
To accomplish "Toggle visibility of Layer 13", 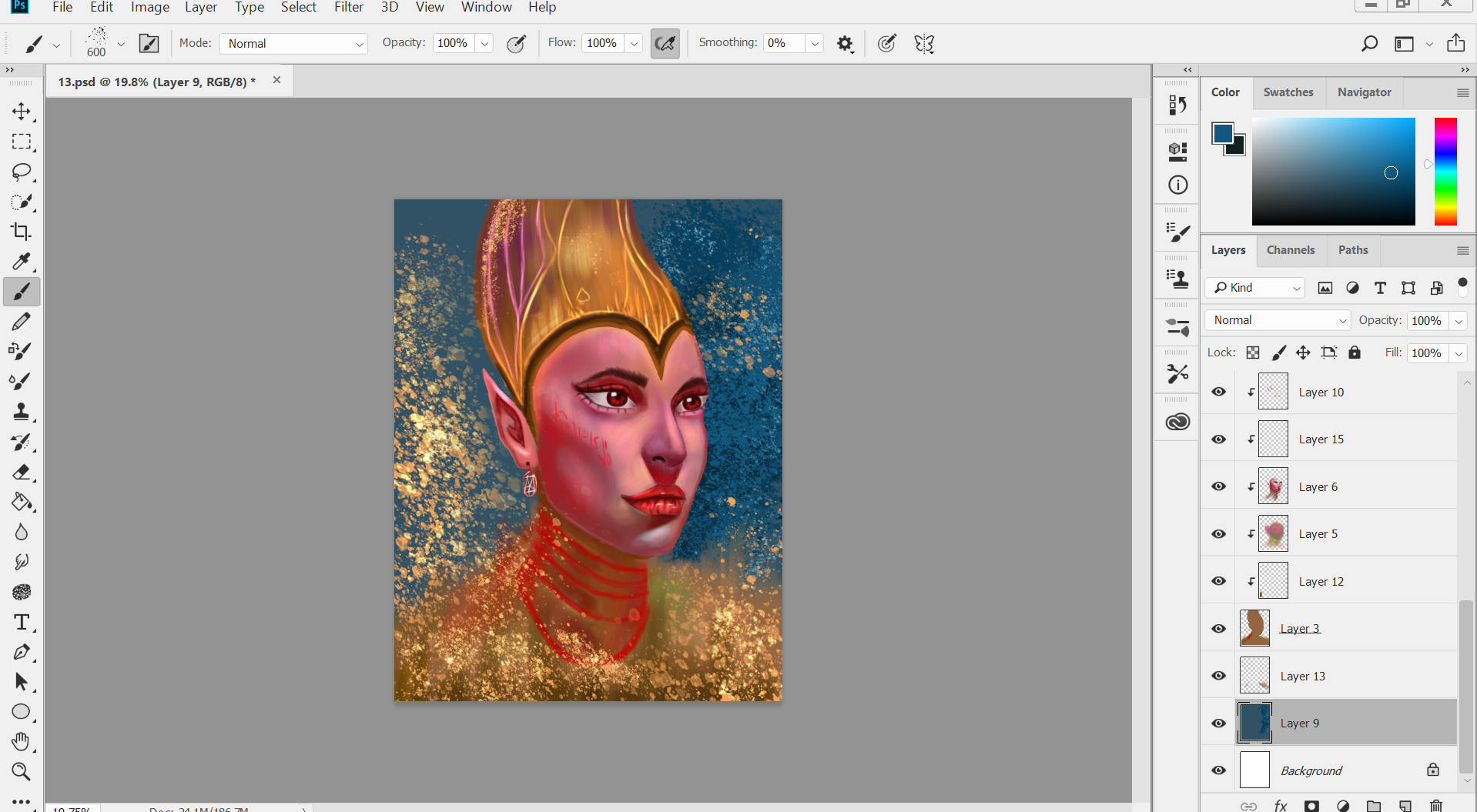I will click(1218, 676).
